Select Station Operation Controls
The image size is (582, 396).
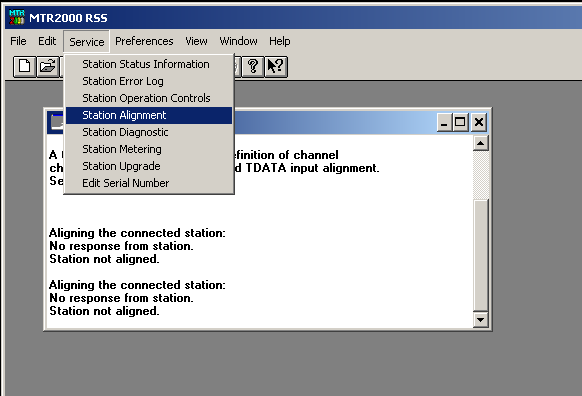tap(149, 98)
